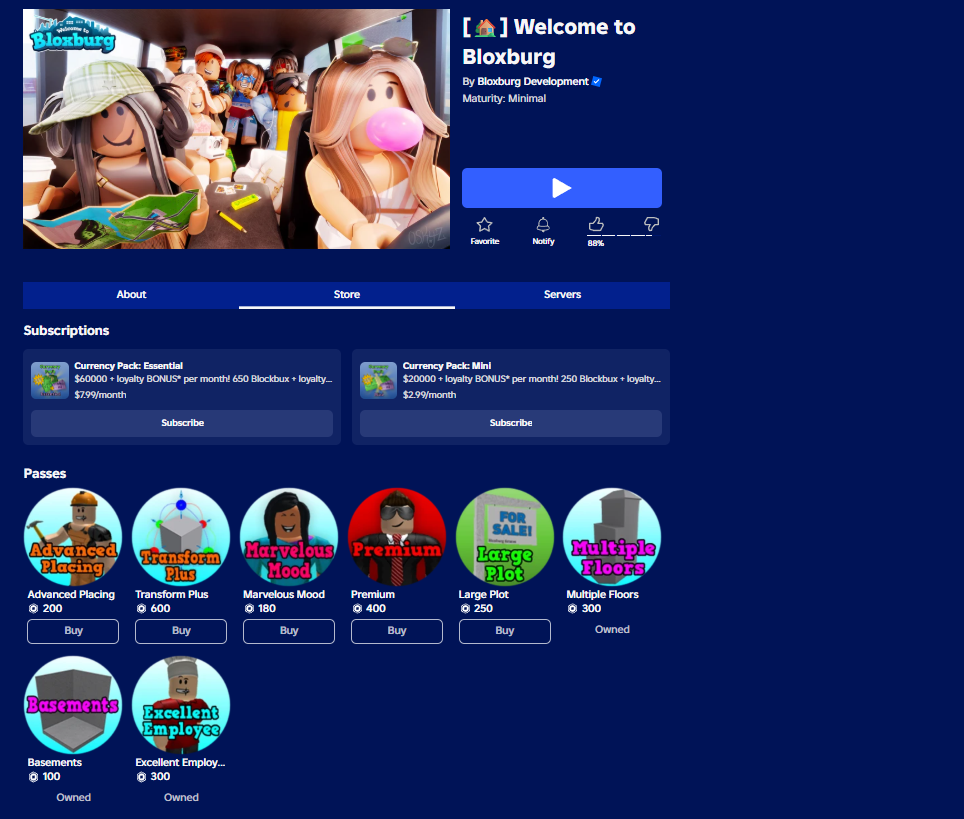The width and height of the screenshot is (964, 819).
Task: Click the Currency Pack: Essential thumbnail icon
Action: coord(50,380)
